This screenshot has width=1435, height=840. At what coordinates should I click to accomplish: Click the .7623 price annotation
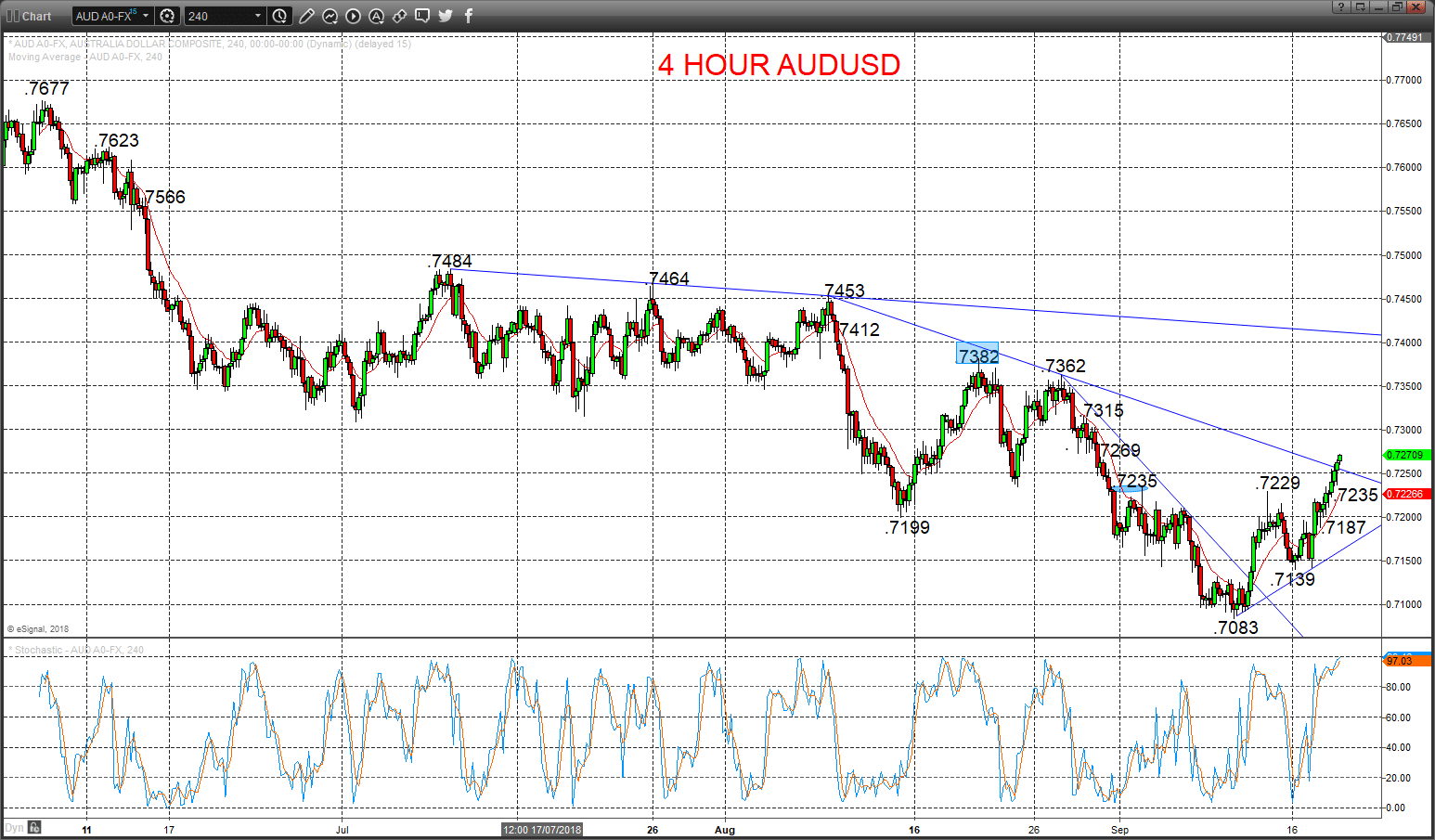[x=116, y=140]
